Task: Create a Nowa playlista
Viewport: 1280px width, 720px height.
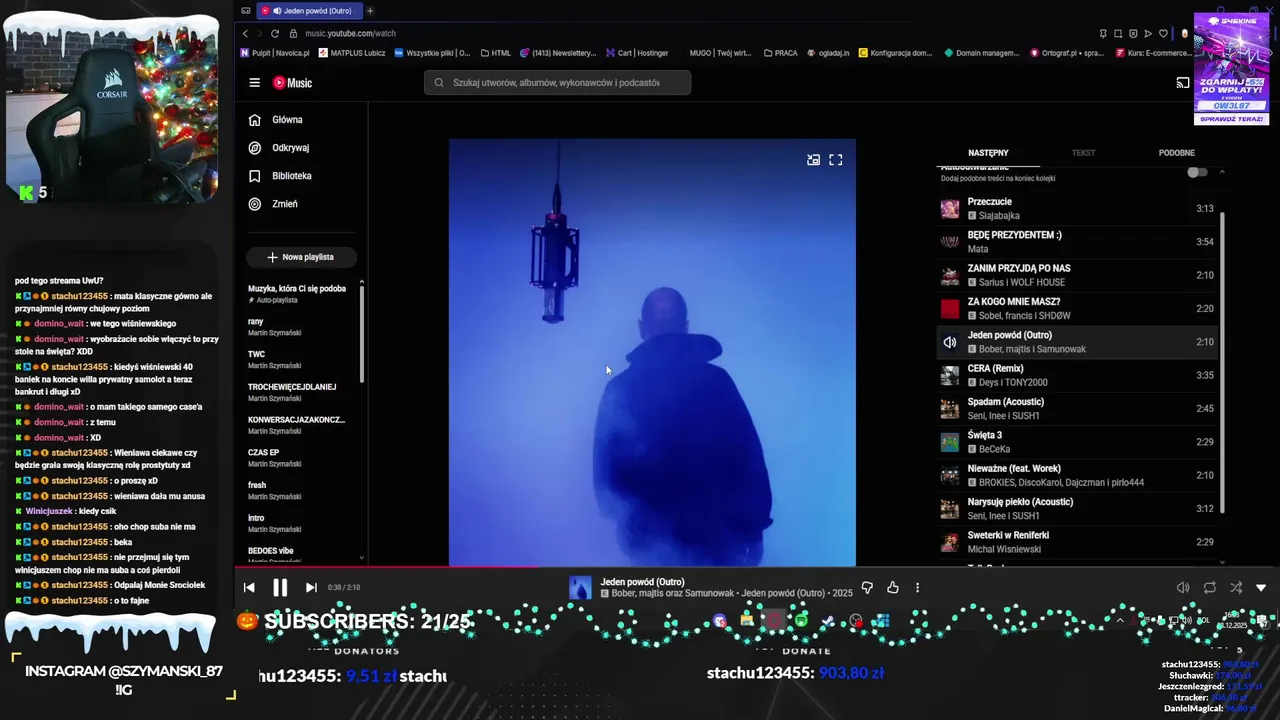Action: tap(301, 257)
